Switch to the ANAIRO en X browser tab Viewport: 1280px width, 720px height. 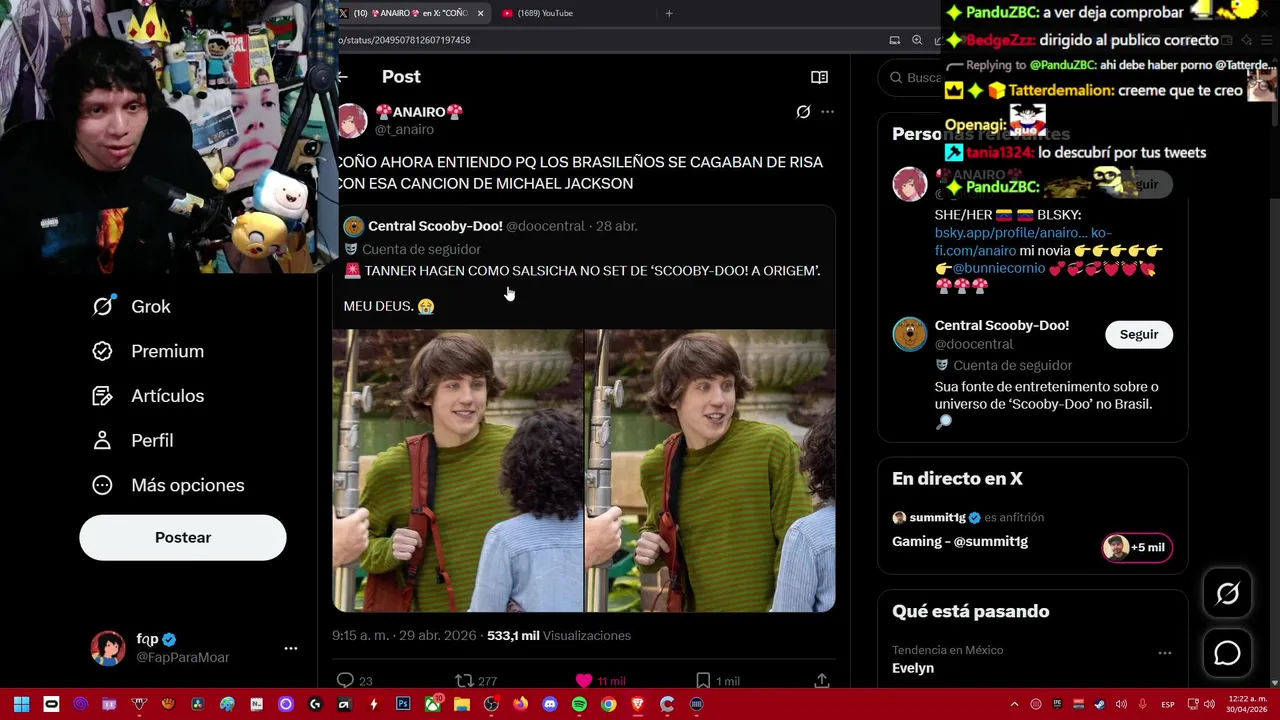click(x=410, y=13)
